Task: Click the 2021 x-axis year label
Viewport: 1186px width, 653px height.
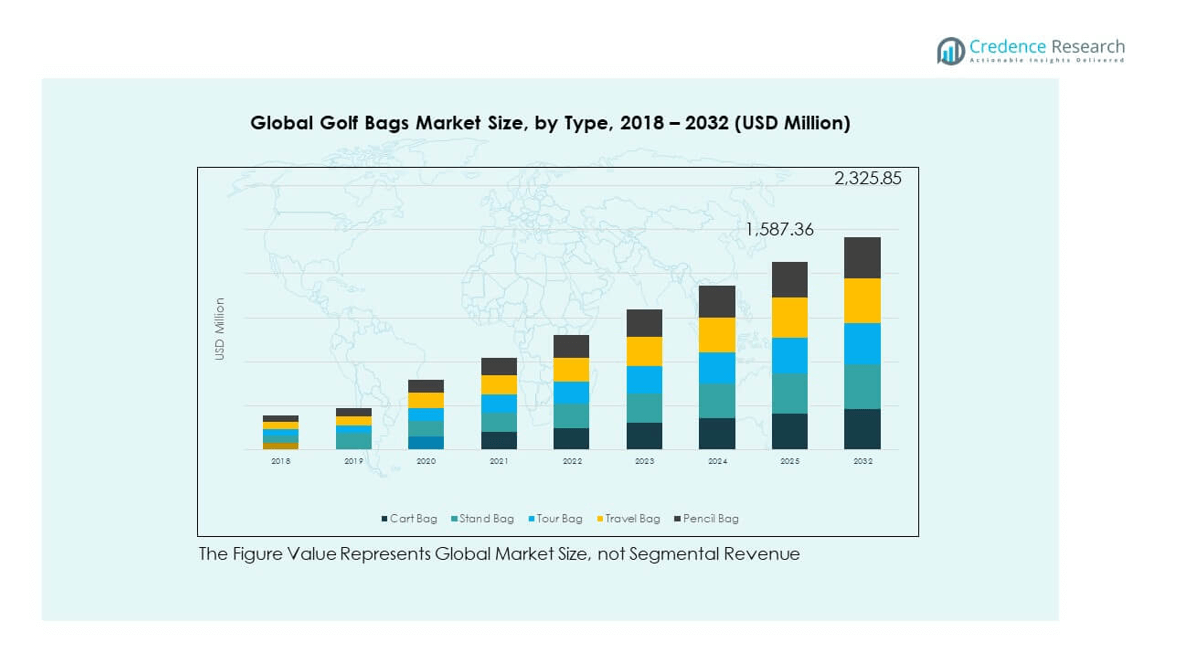Action: pyautogui.click(x=499, y=462)
